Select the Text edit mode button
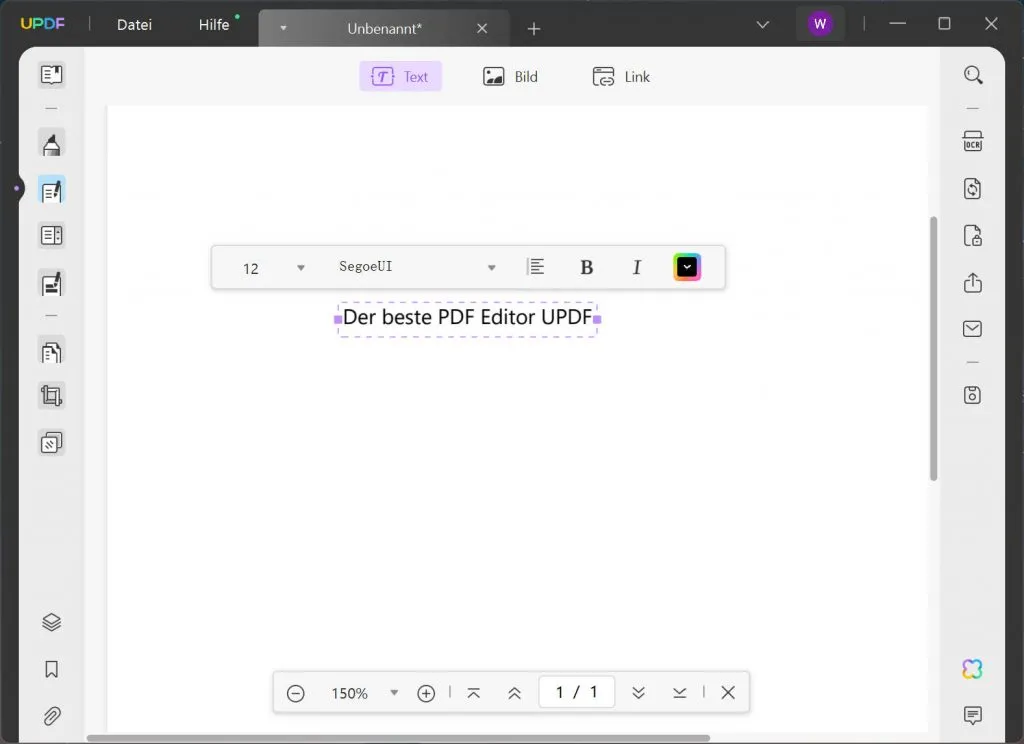Image resolution: width=1024 pixels, height=744 pixels. click(400, 76)
